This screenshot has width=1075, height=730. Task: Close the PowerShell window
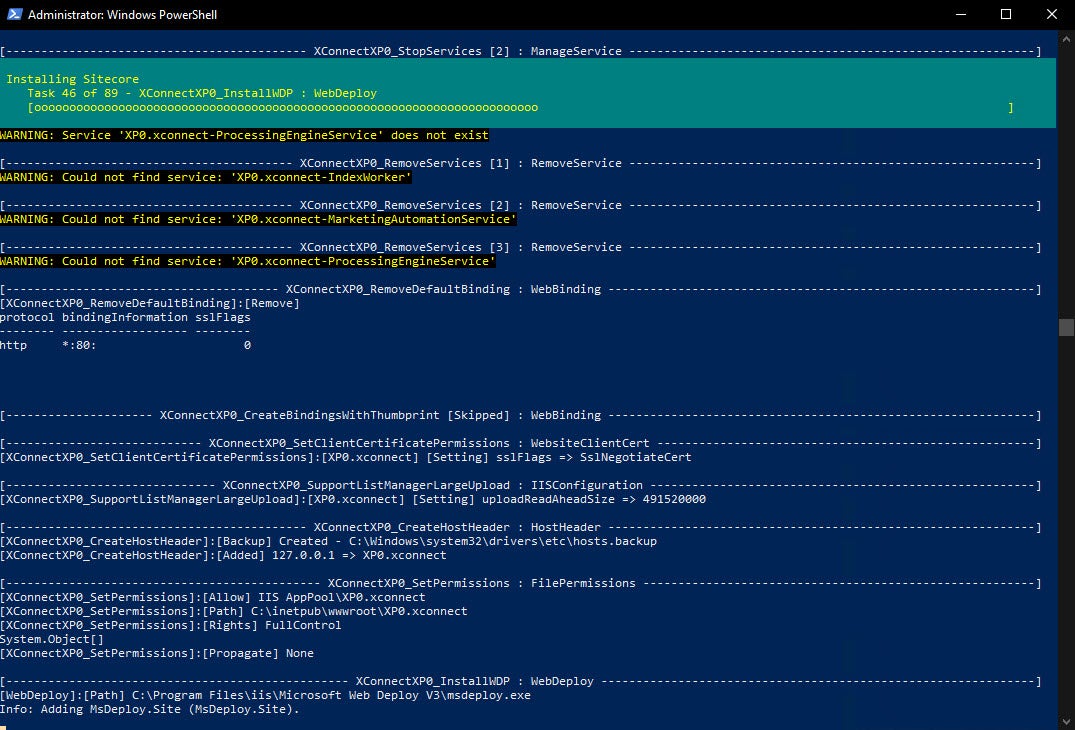click(x=1050, y=15)
